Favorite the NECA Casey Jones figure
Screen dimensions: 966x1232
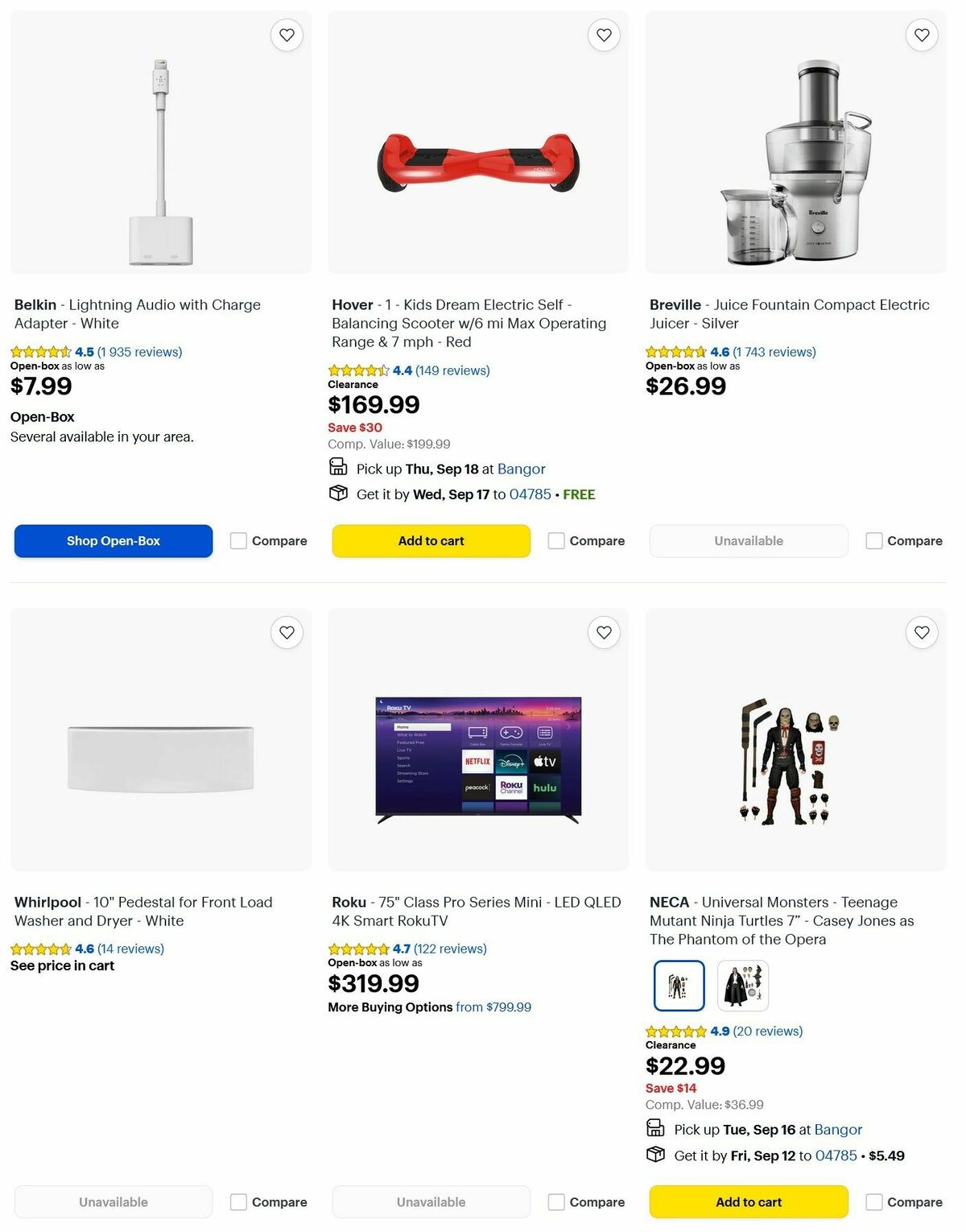coord(921,633)
